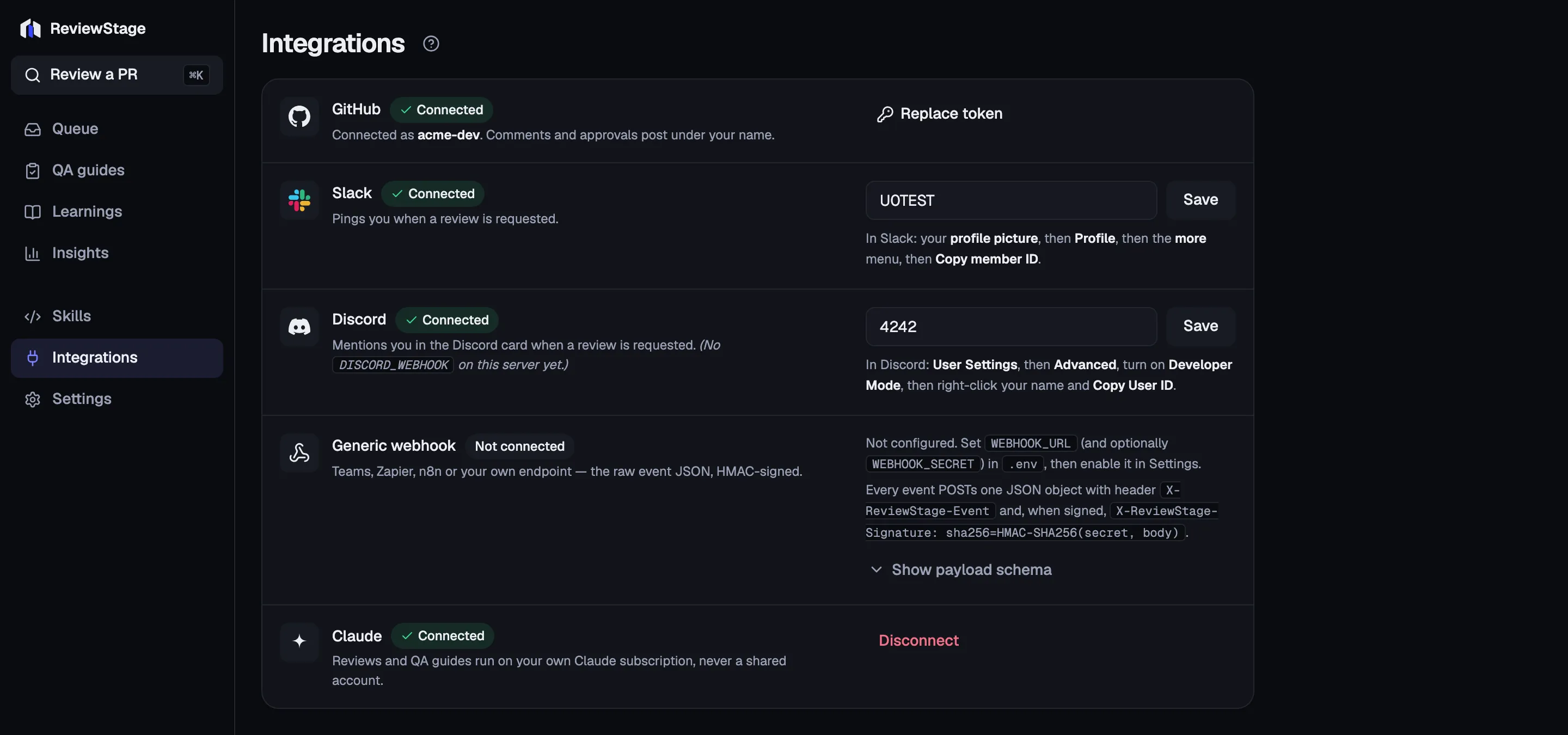Screen dimensions: 1568x735
Task: Click the Claude sparkle icon
Action: (x=299, y=641)
